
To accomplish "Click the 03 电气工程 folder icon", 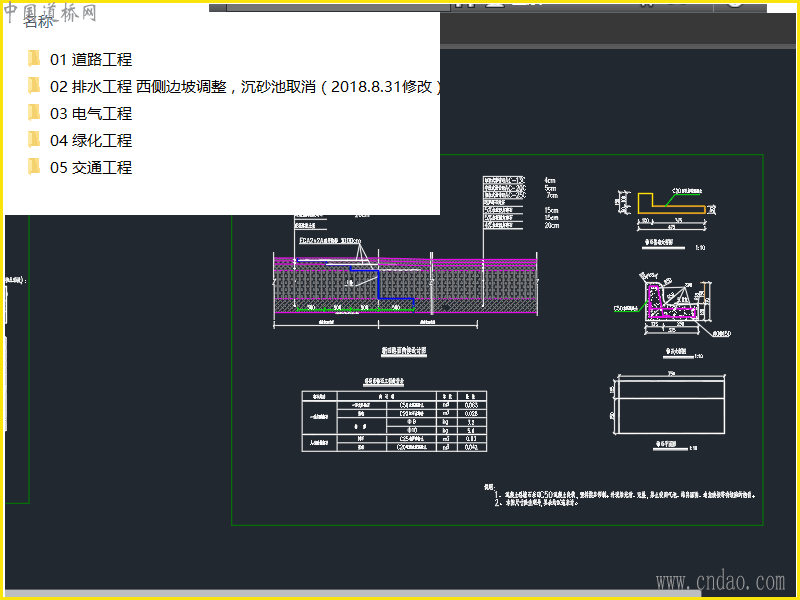I will (x=34, y=113).
